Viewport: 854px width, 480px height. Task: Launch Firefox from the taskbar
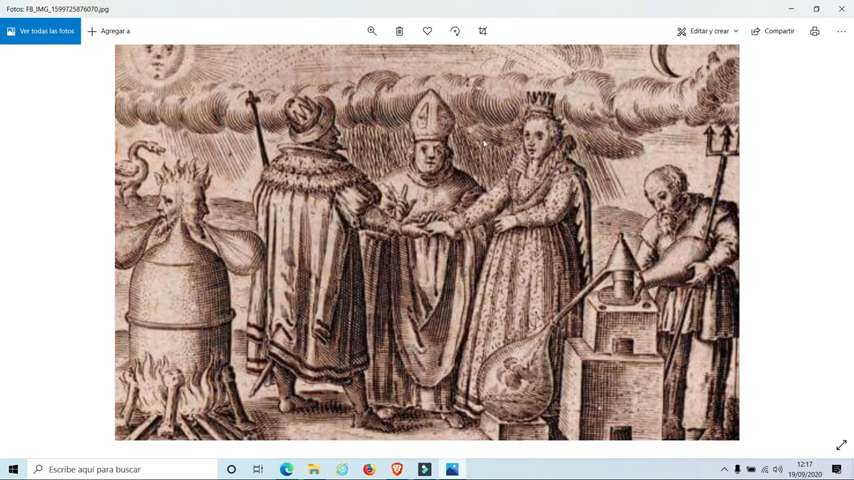(x=369, y=469)
